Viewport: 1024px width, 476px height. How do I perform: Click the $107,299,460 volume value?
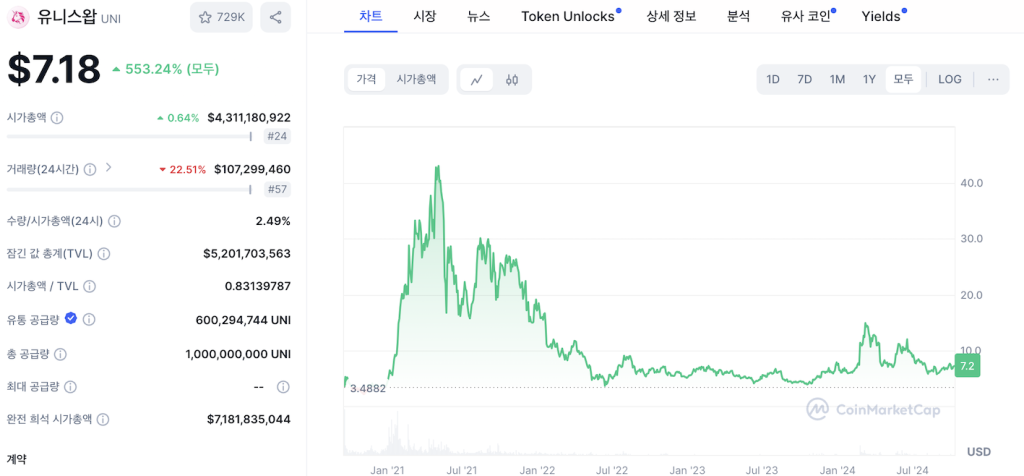[253, 169]
